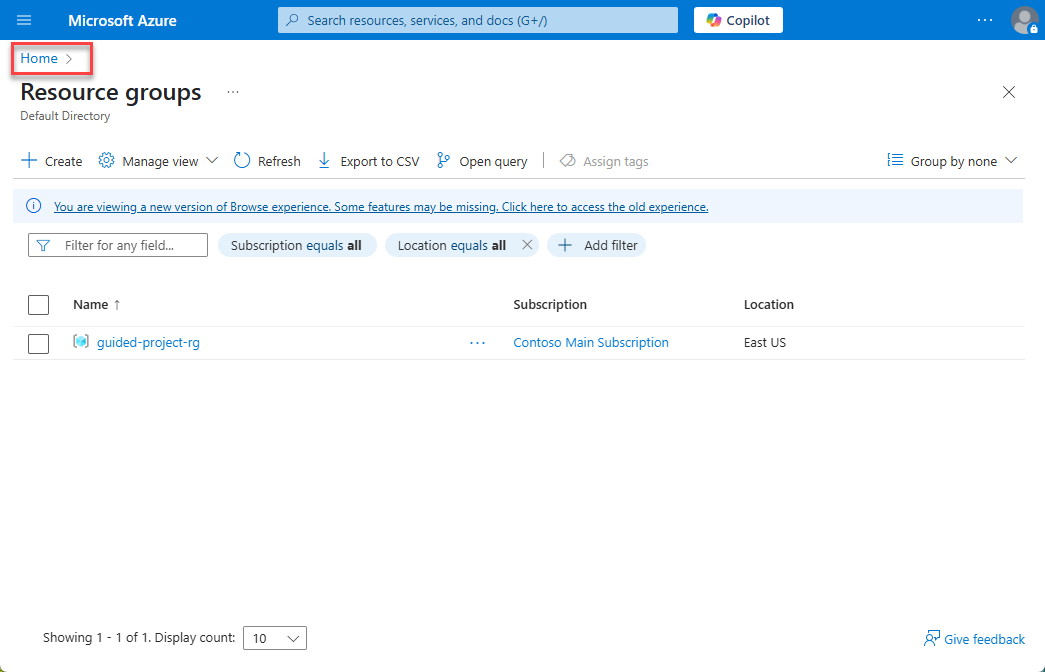Sort by the Subscription column header
Viewport: 1045px width, 672px height.
550,305
